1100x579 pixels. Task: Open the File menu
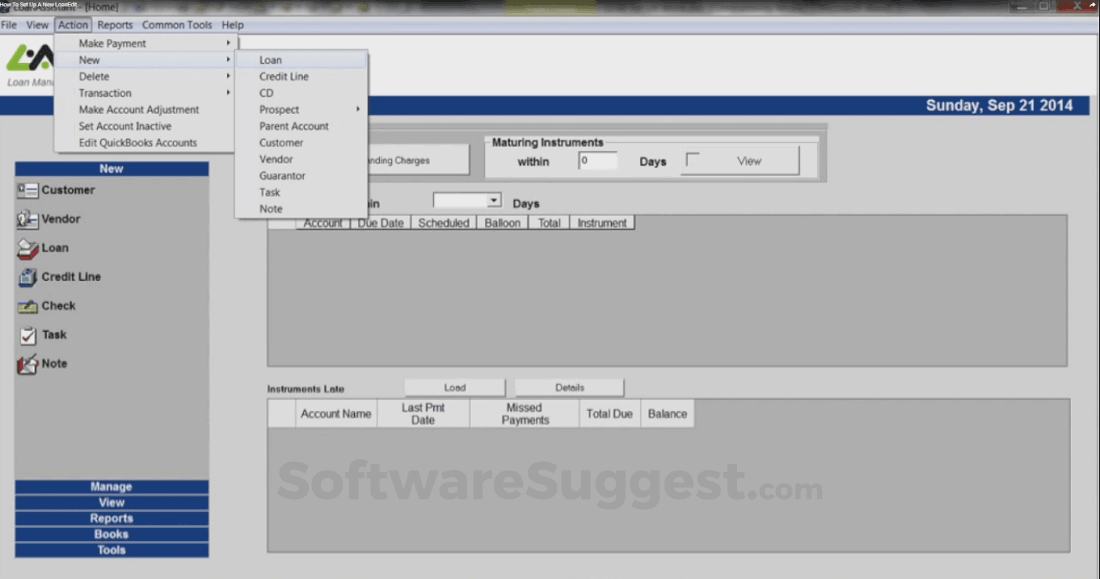coord(9,25)
